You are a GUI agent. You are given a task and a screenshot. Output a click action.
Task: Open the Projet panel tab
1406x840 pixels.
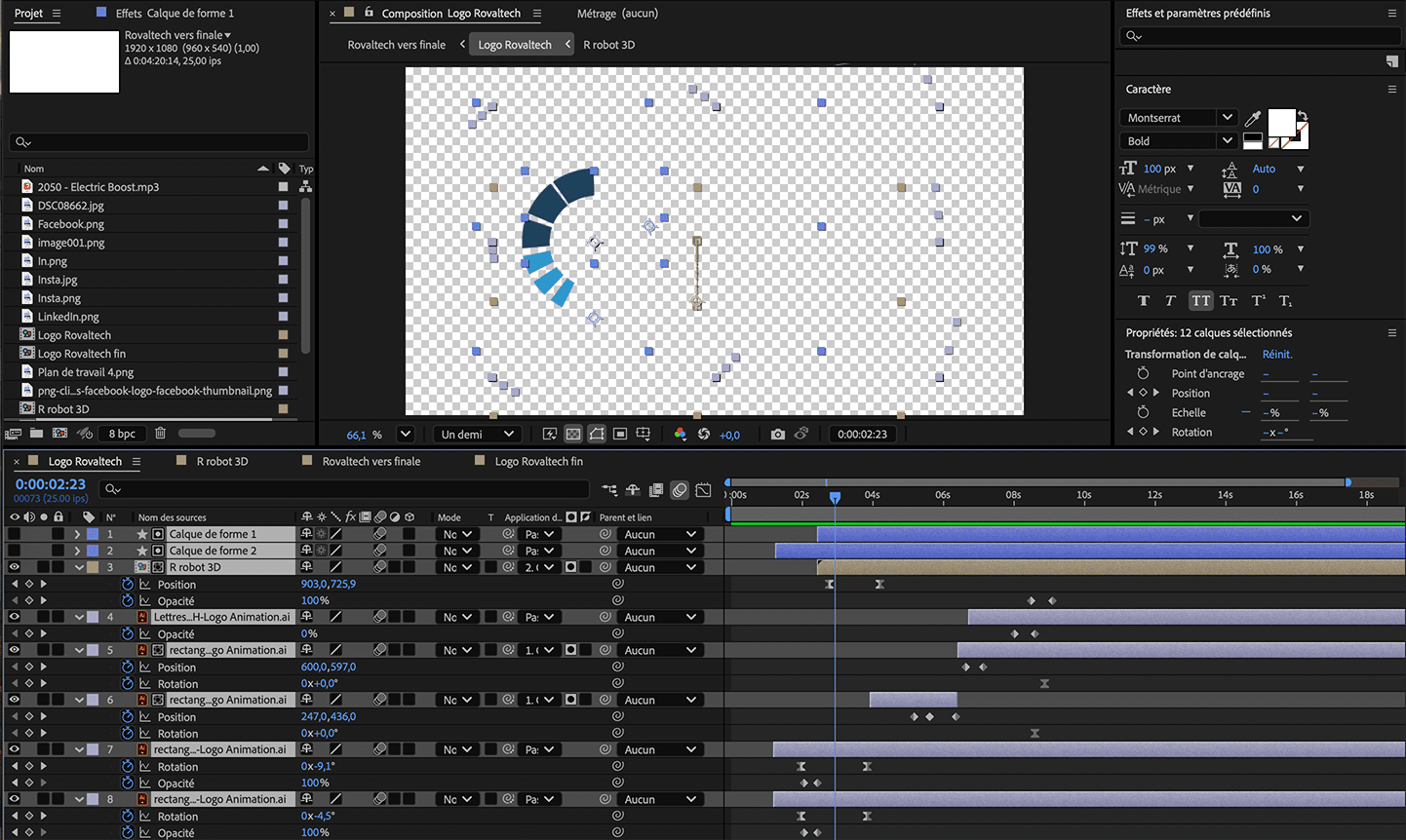click(x=28, y=13)
